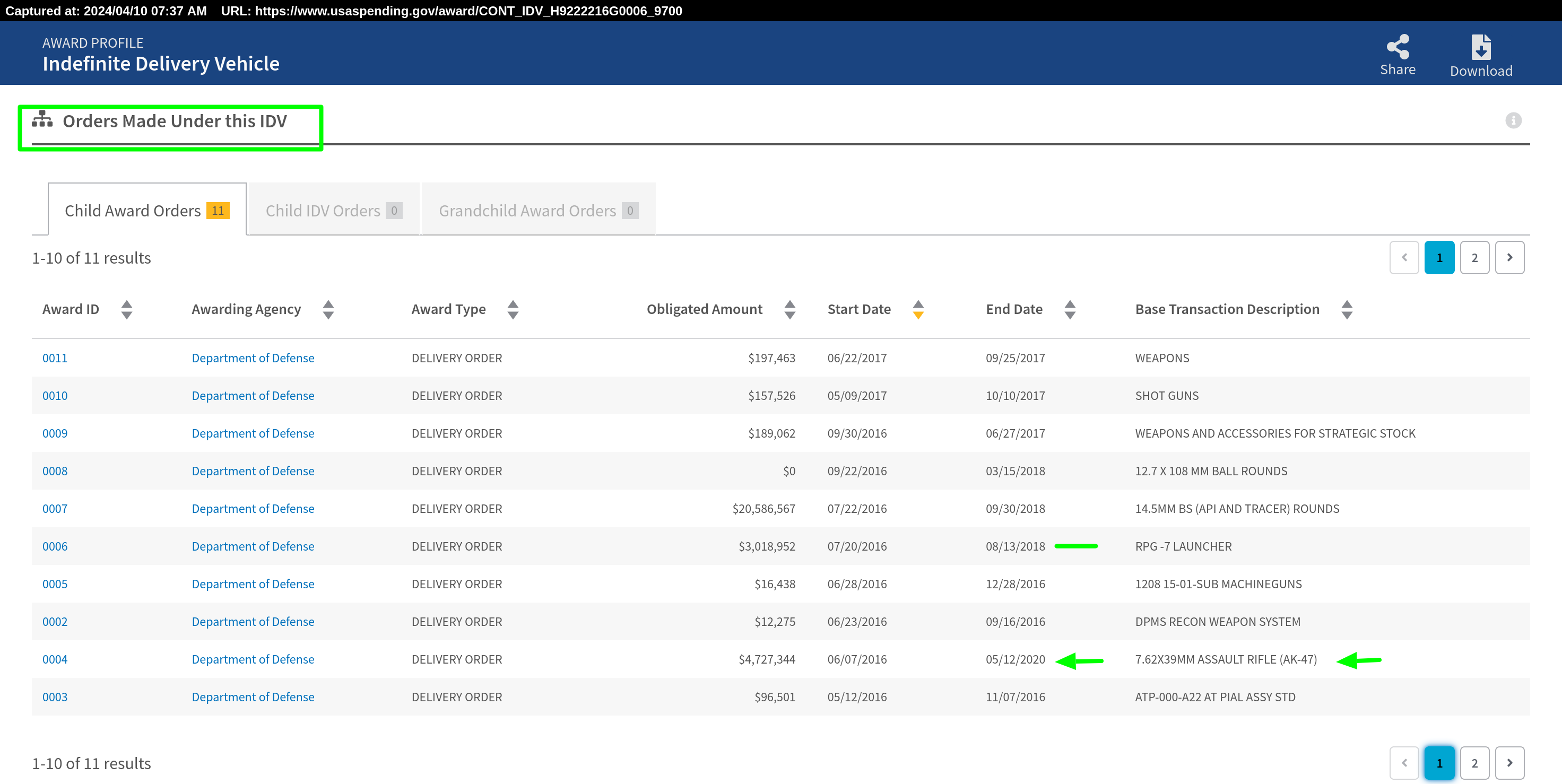Open award ID 0005 link
Viewport: 1562px width, 784px height.
pos(55,584)
